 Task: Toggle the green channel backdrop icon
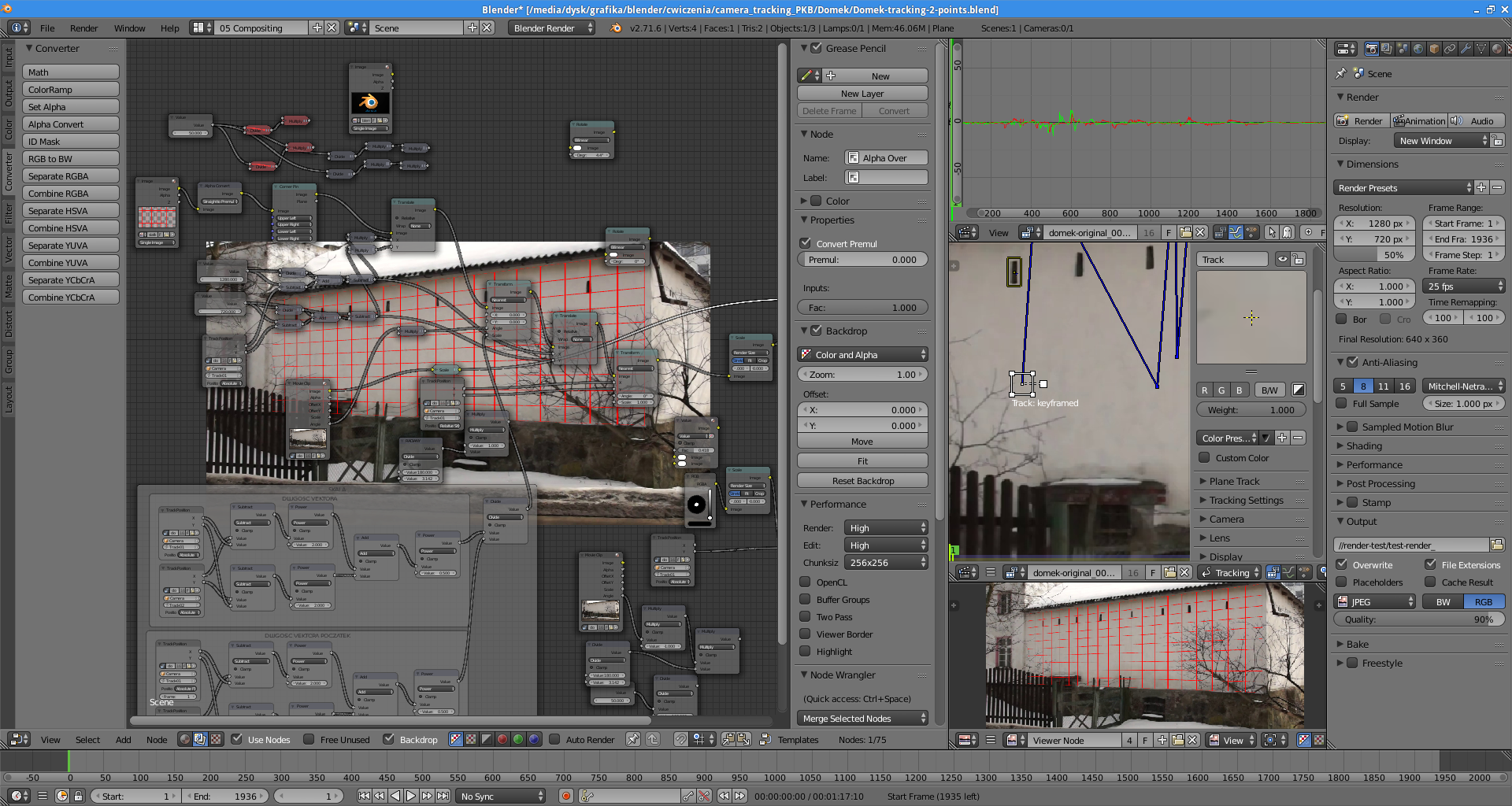[518, 739]
